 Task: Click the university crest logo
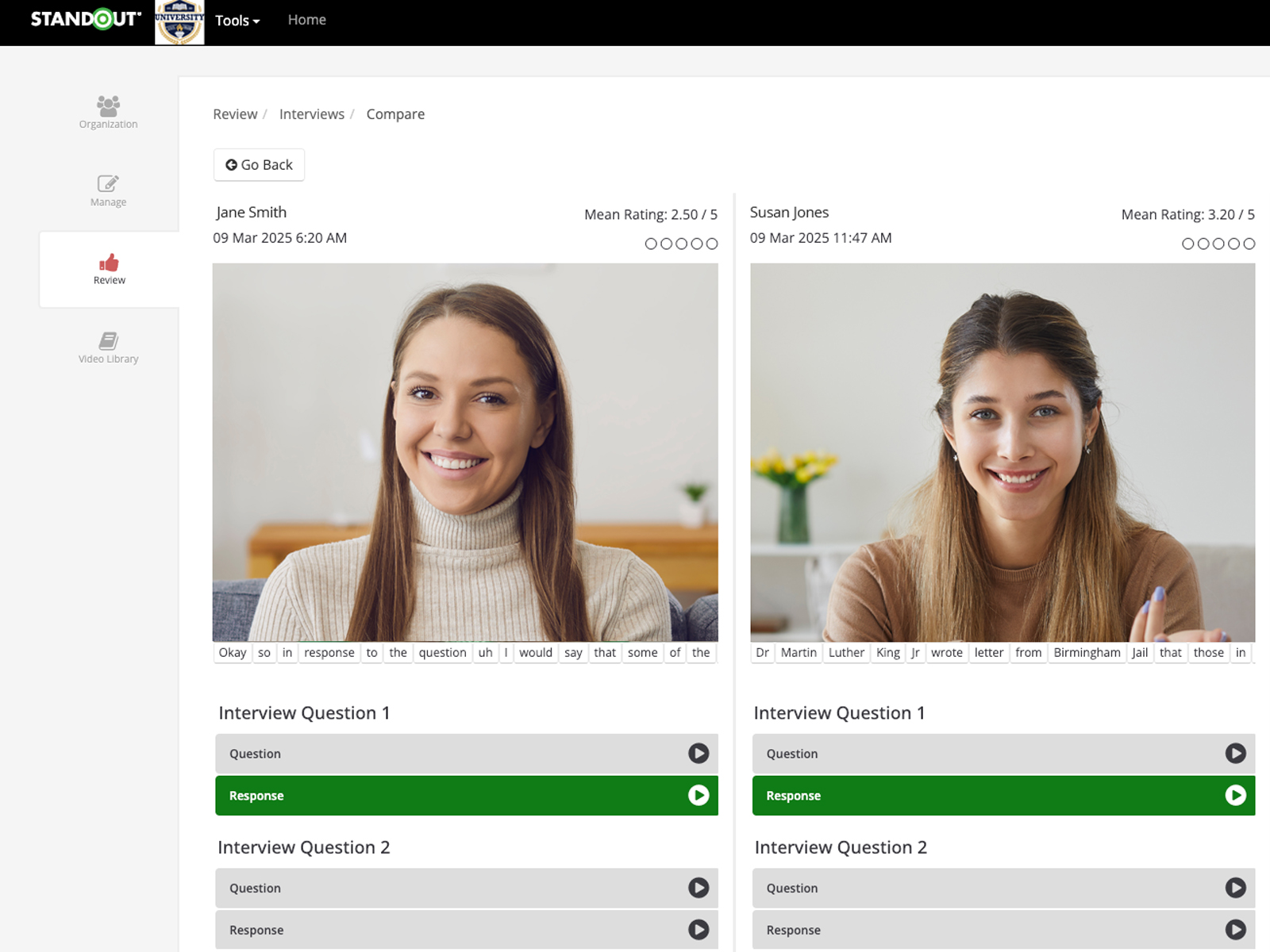pyautogui.click(x=179, y=22)
